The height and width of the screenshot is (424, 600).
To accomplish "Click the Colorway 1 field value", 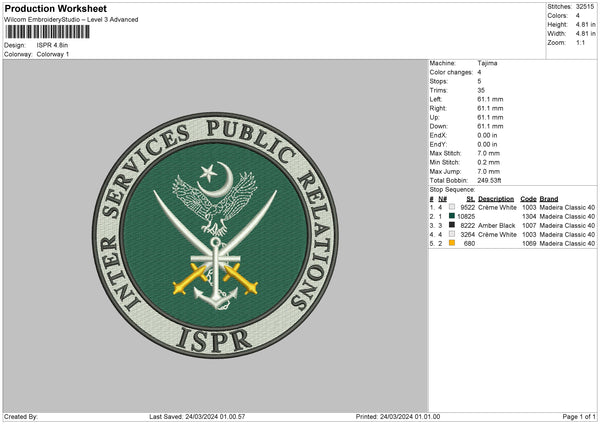I will point(51,54).
